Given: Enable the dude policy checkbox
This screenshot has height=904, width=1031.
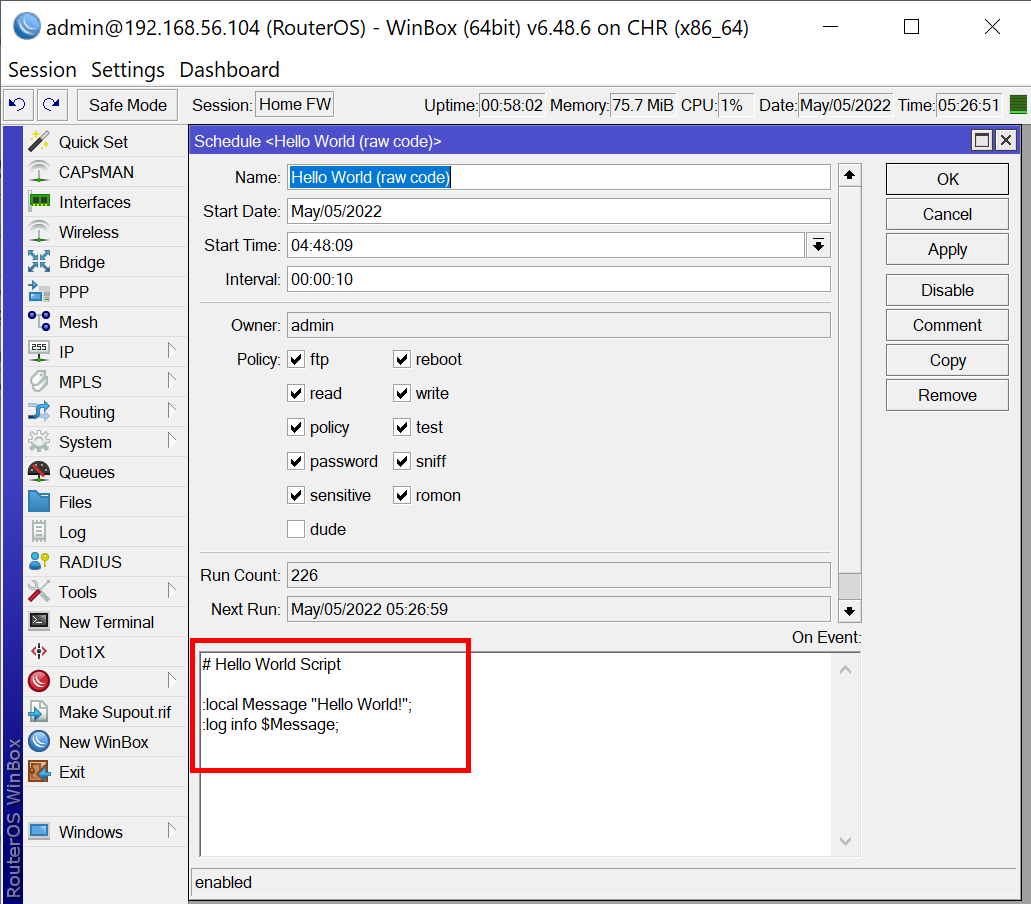Looking at the screenshot, I should point(296,529).
